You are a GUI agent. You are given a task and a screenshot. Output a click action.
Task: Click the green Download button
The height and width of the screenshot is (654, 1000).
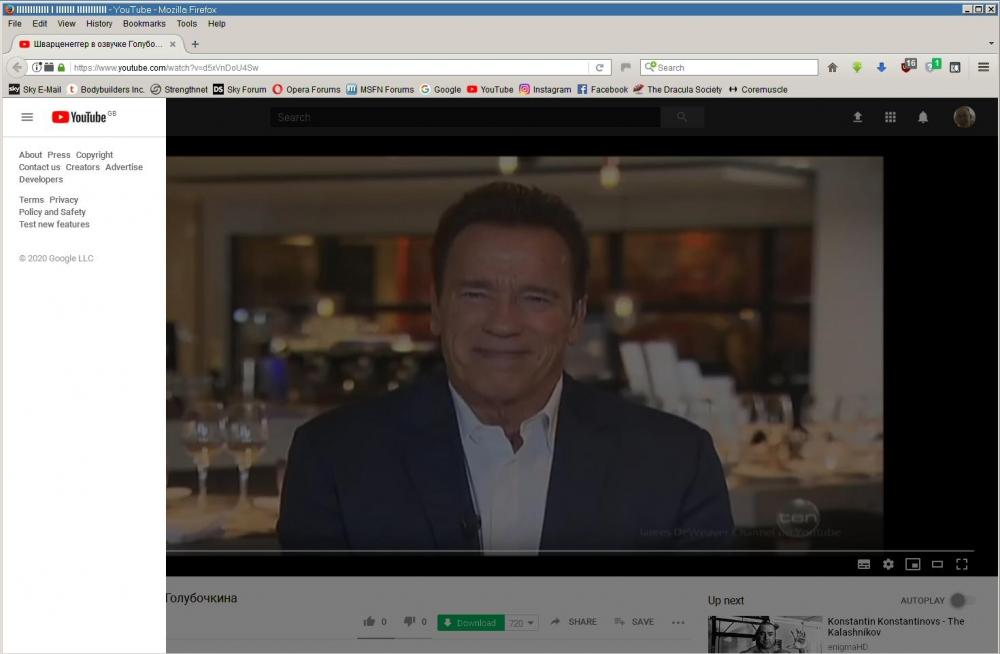coord(470,622)
